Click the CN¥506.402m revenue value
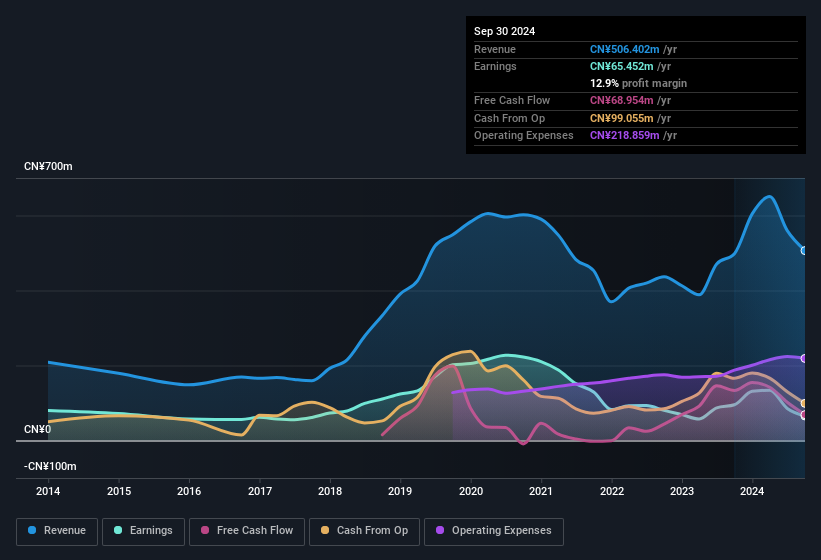821x560 pixels. (x=624, y=49)
